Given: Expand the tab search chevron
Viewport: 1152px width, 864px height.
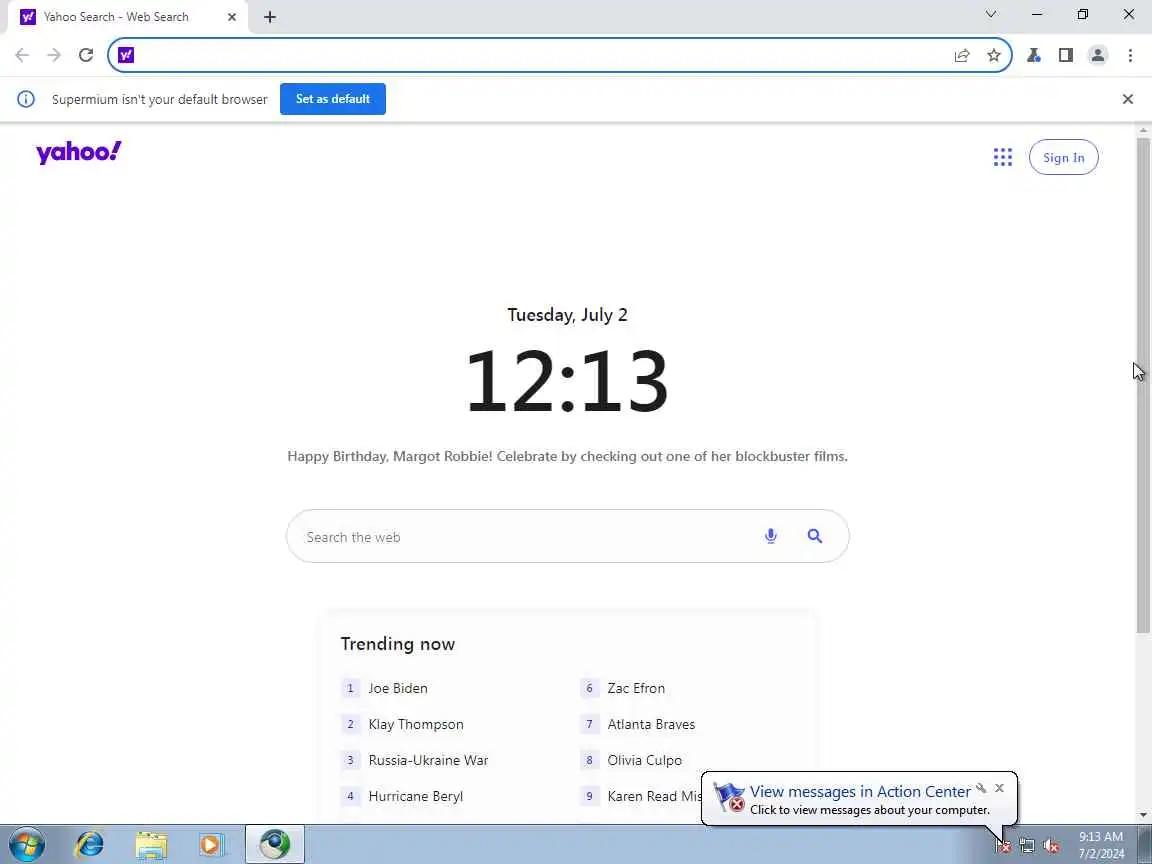Looking at the screenshot, I should tap(991, 14).
